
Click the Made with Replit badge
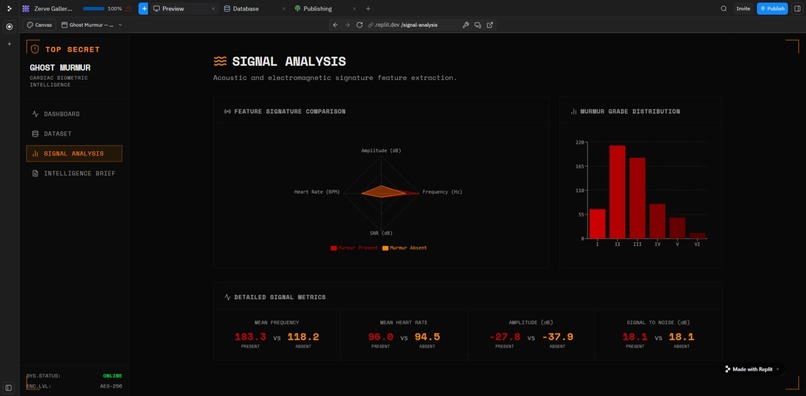click(752, 369)
